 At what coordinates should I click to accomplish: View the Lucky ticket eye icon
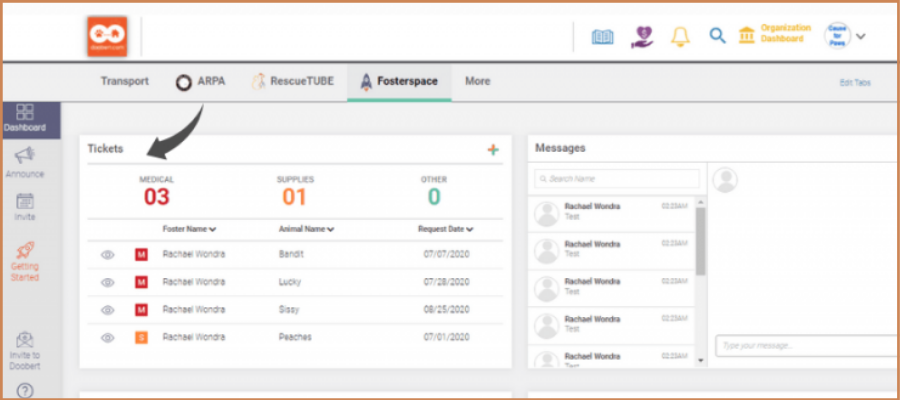coord(108,282)
